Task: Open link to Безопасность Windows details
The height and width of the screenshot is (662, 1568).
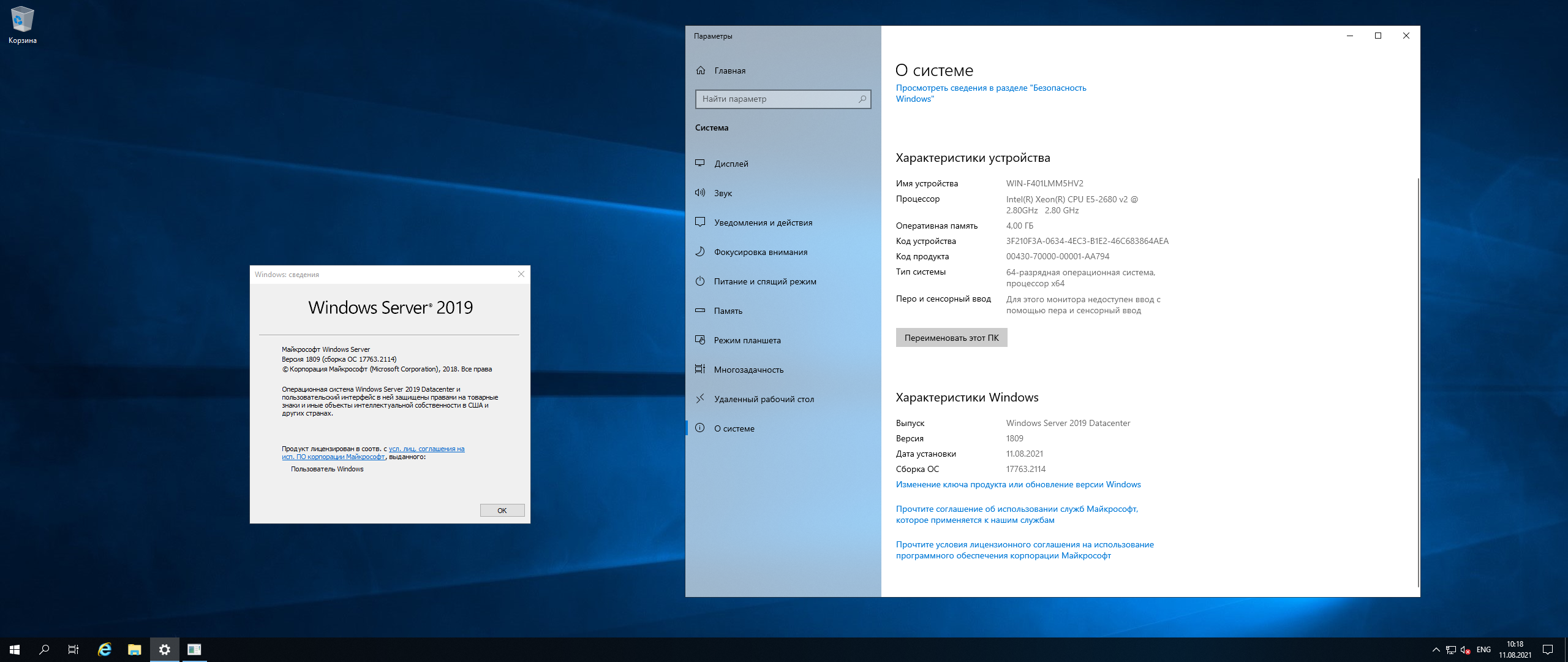Action: 991,93
